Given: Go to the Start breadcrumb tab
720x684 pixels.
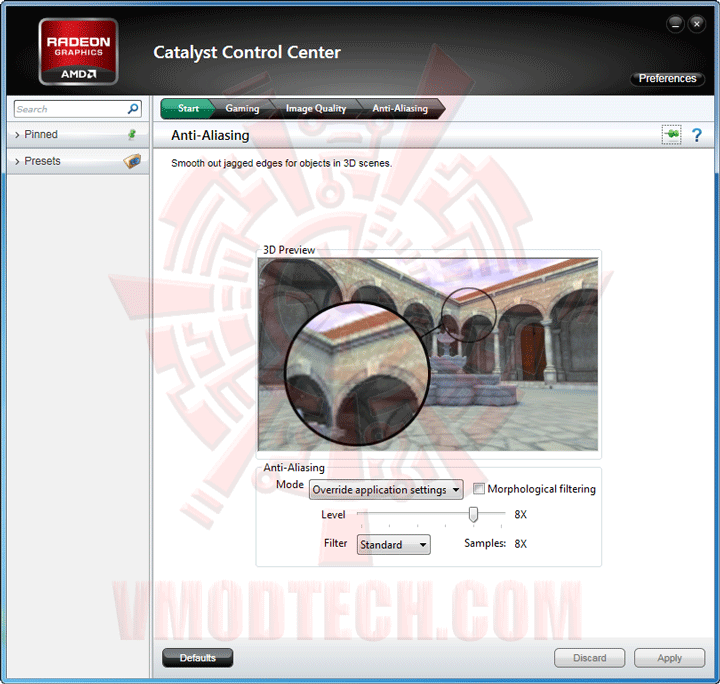Looking at the screenshot, I should point(188,108).
